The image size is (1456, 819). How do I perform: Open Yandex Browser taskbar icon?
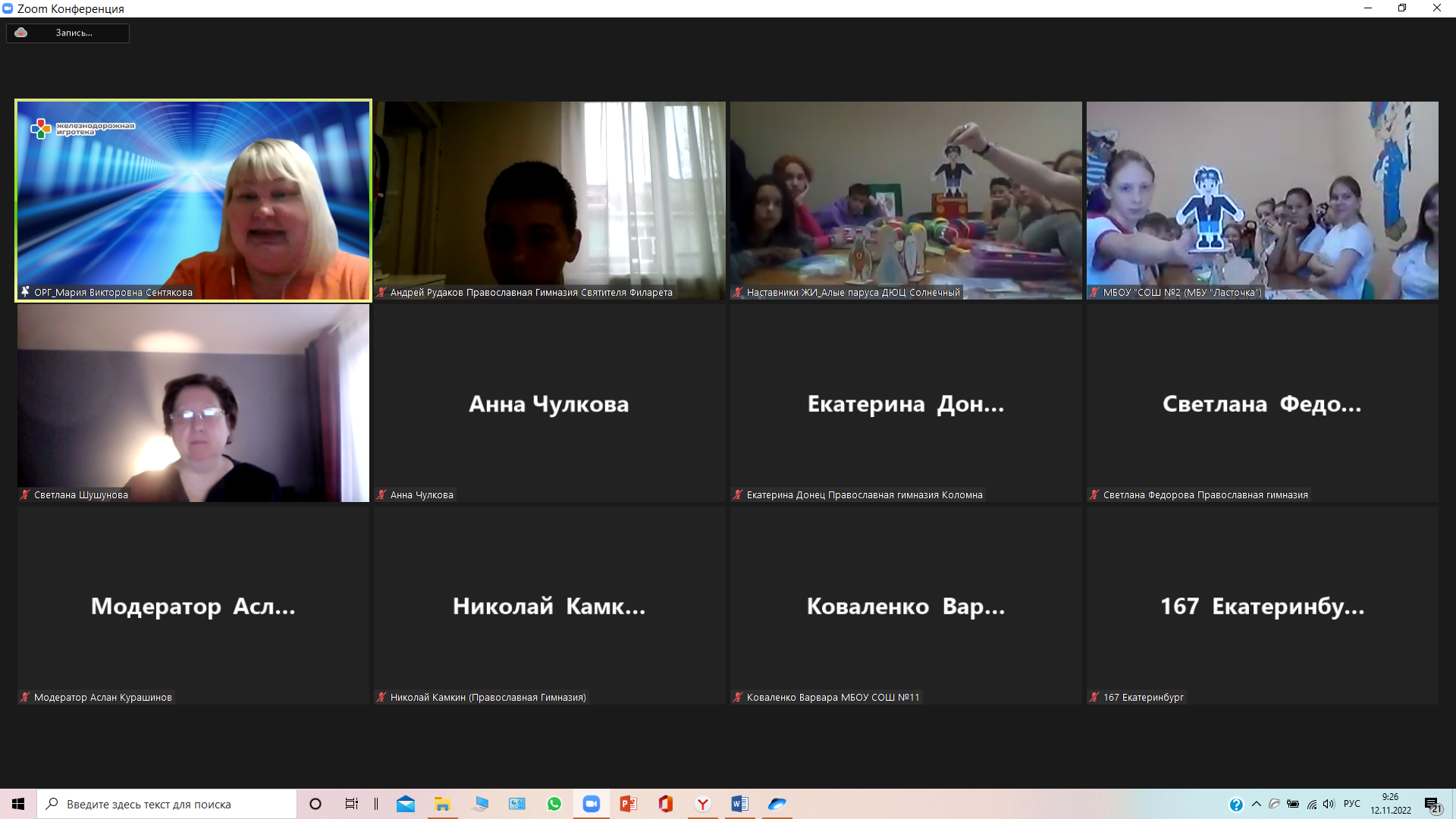(x=702, y=804)
